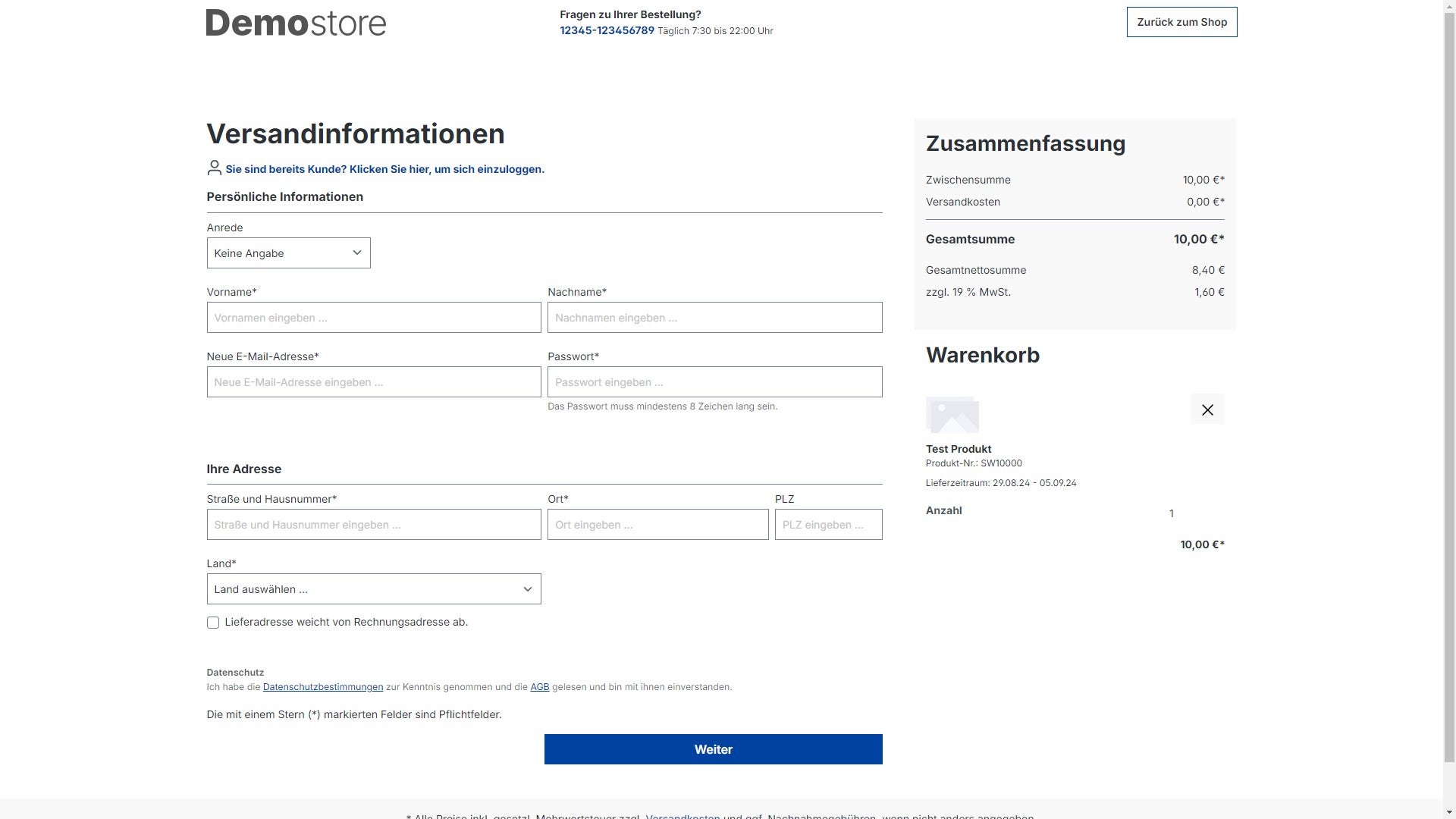The height and width of the screenshot is (819, 1456).
Task: Click the Gesamtnettosumme 8,40 € value
Action: (1208, 270)
